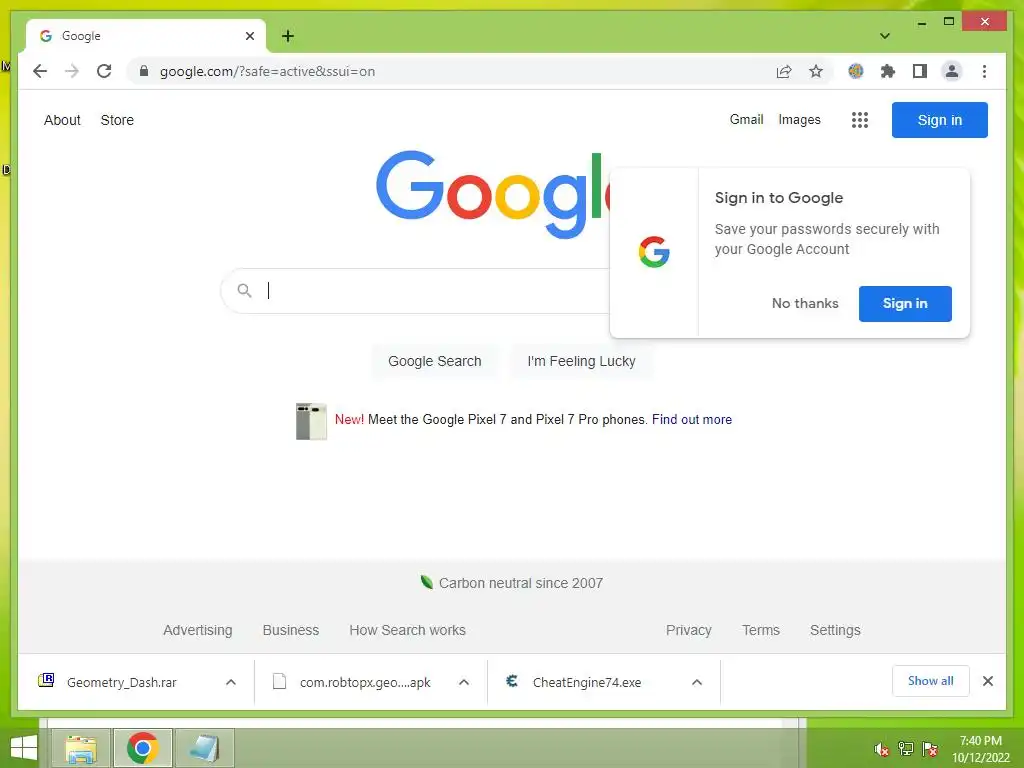
Task: Go back using the browser back arrow
Action: click(x=40, y=71)
